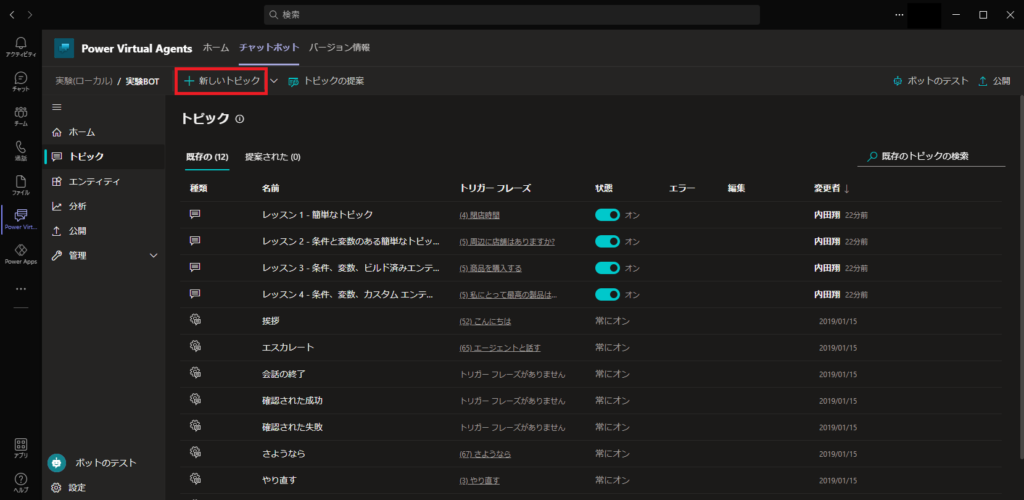This screenshot has width=1024, height=500.
Task: Open 分析 in the sidebar
Action: [103, 206]
